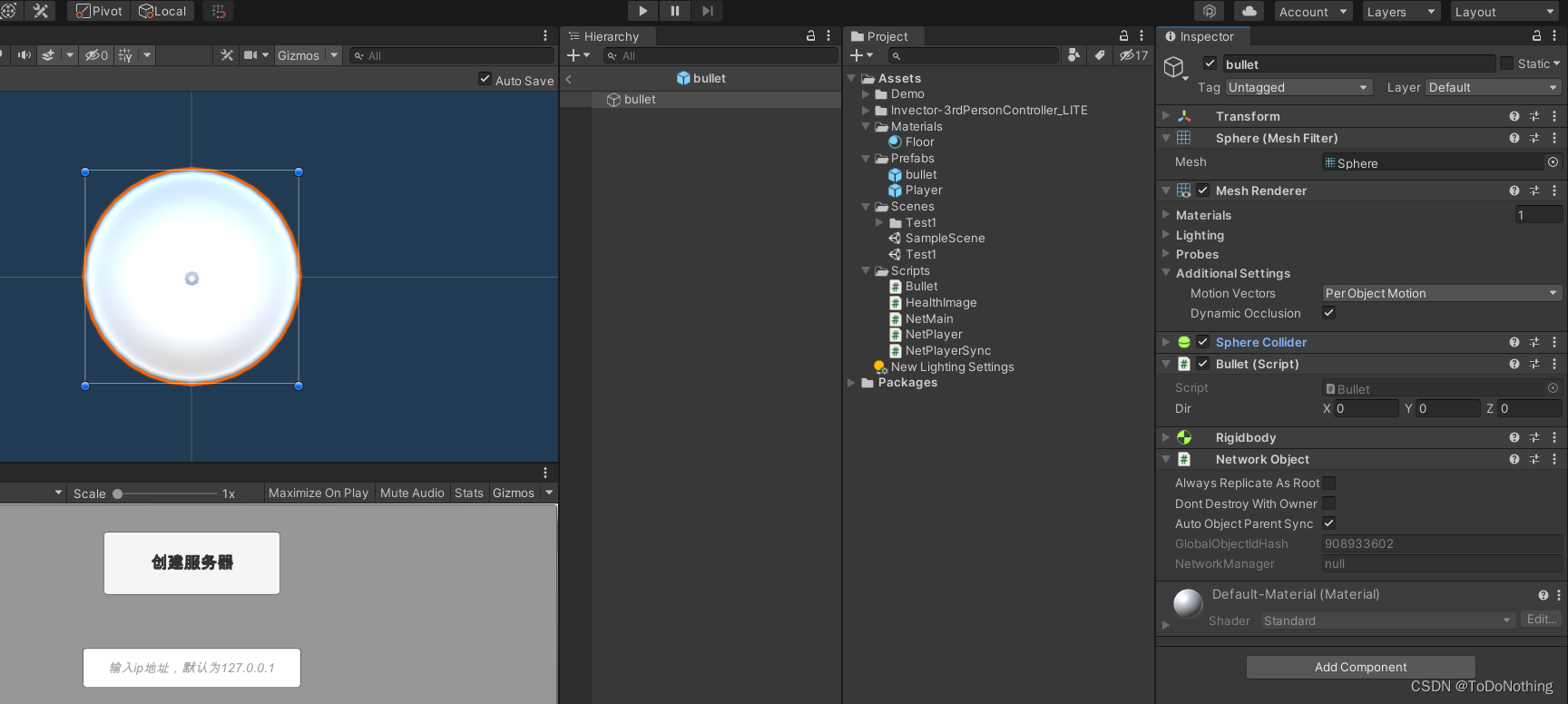Select the Floor material asset
Screen dimensions: 1568x704
tap(911, 142)
